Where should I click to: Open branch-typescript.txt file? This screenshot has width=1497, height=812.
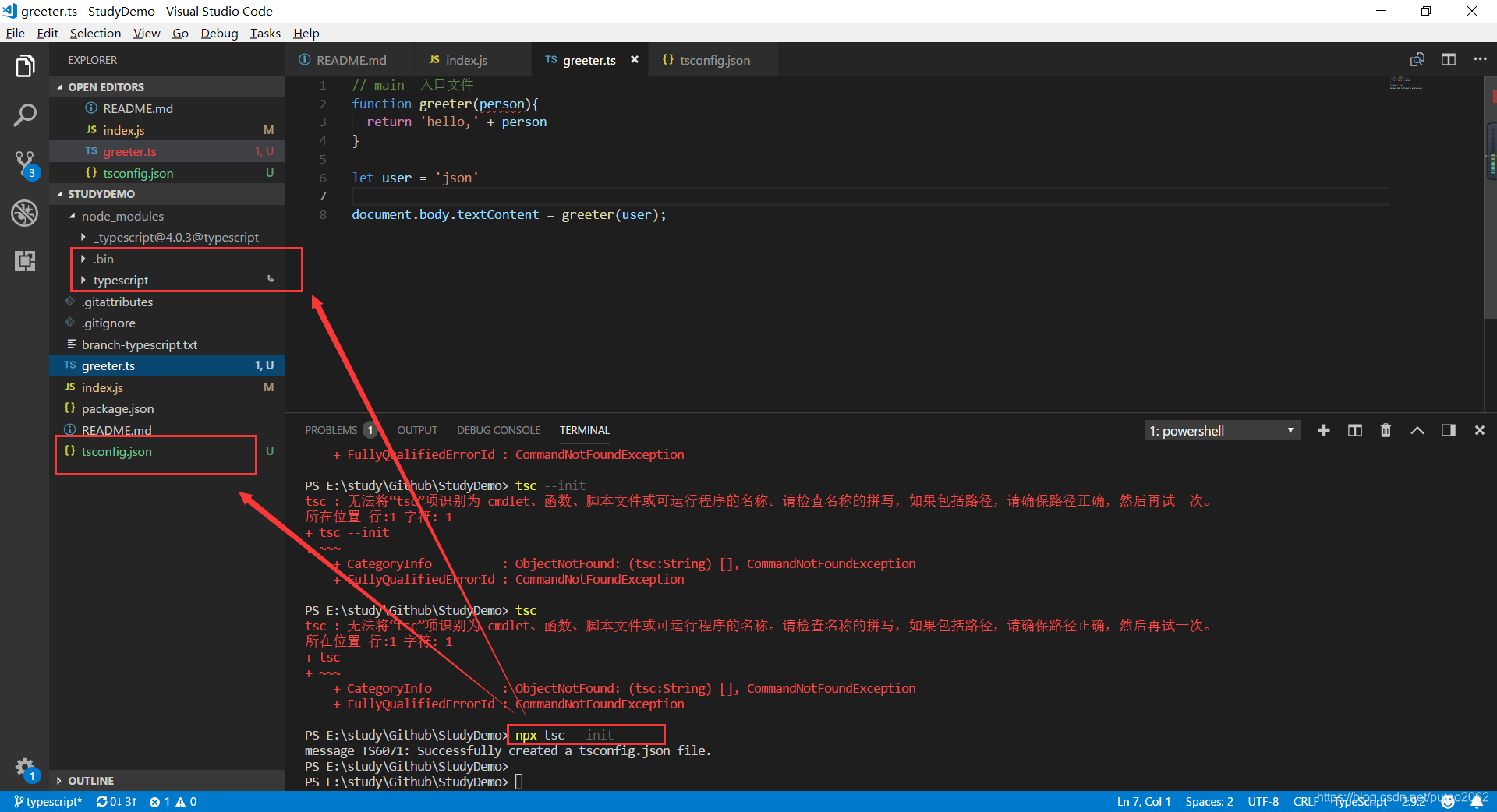coord(168,344)
